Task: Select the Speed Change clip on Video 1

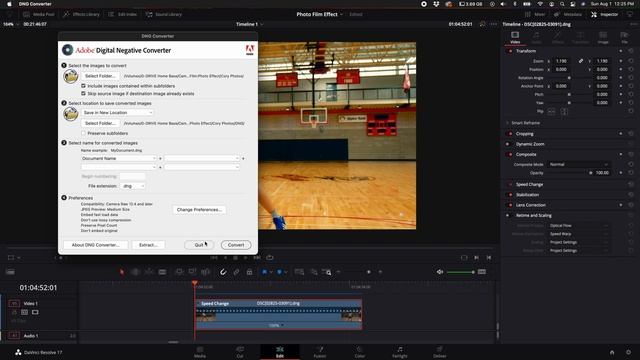Action: (x=278, y=314)
